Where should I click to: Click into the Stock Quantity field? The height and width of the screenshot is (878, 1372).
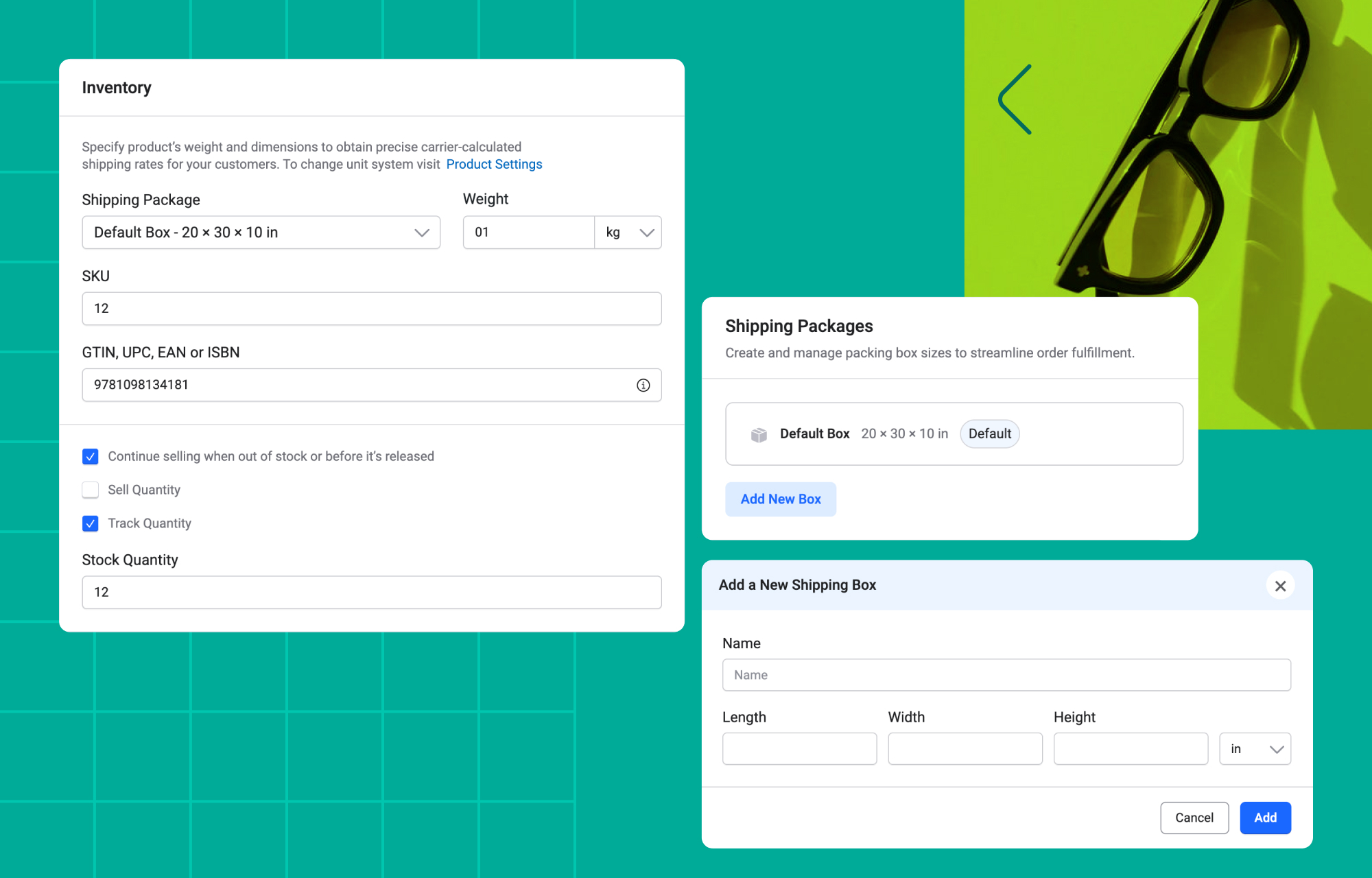371,592
